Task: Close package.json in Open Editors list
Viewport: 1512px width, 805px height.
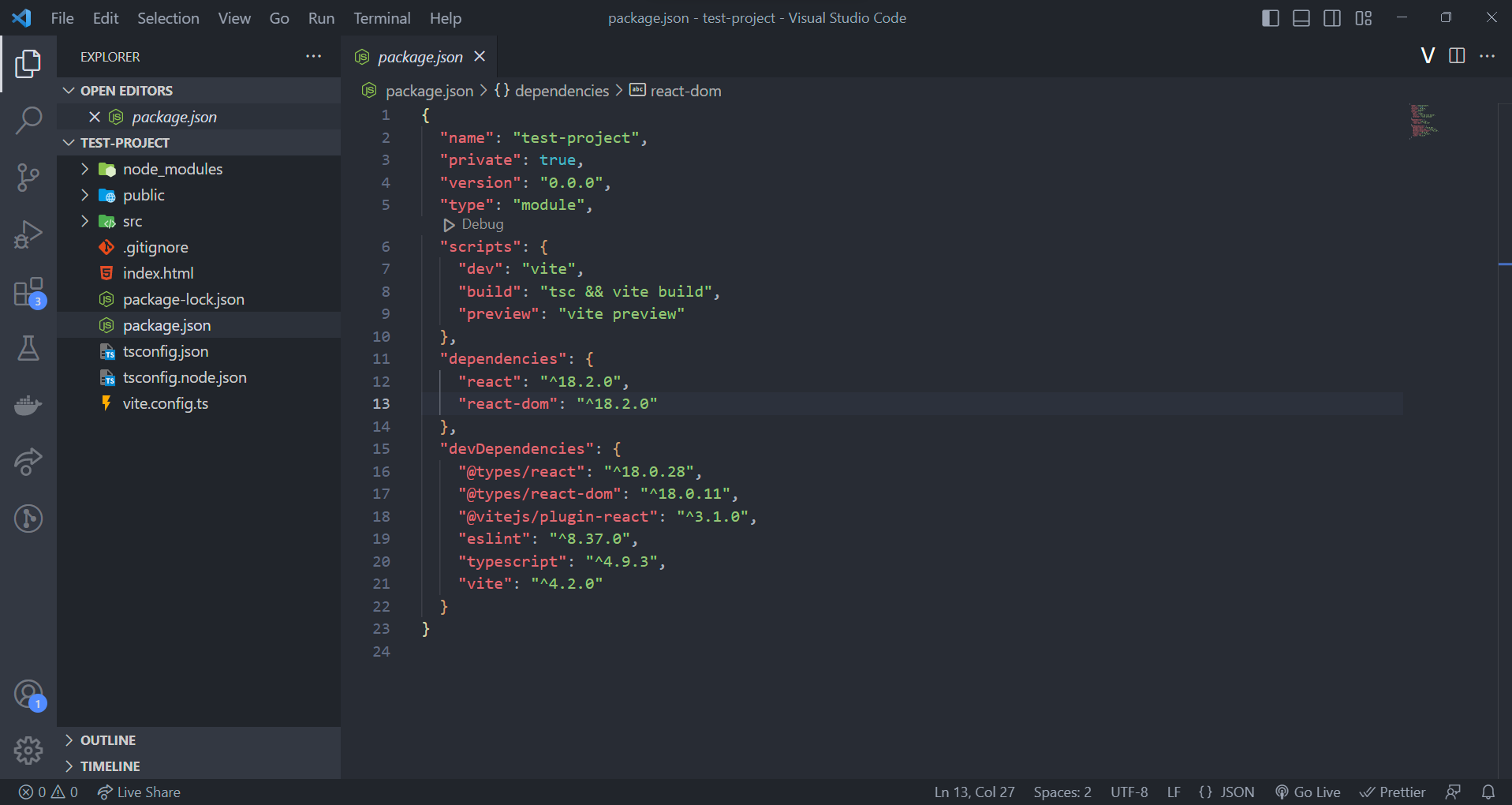Action: point(95,117)
